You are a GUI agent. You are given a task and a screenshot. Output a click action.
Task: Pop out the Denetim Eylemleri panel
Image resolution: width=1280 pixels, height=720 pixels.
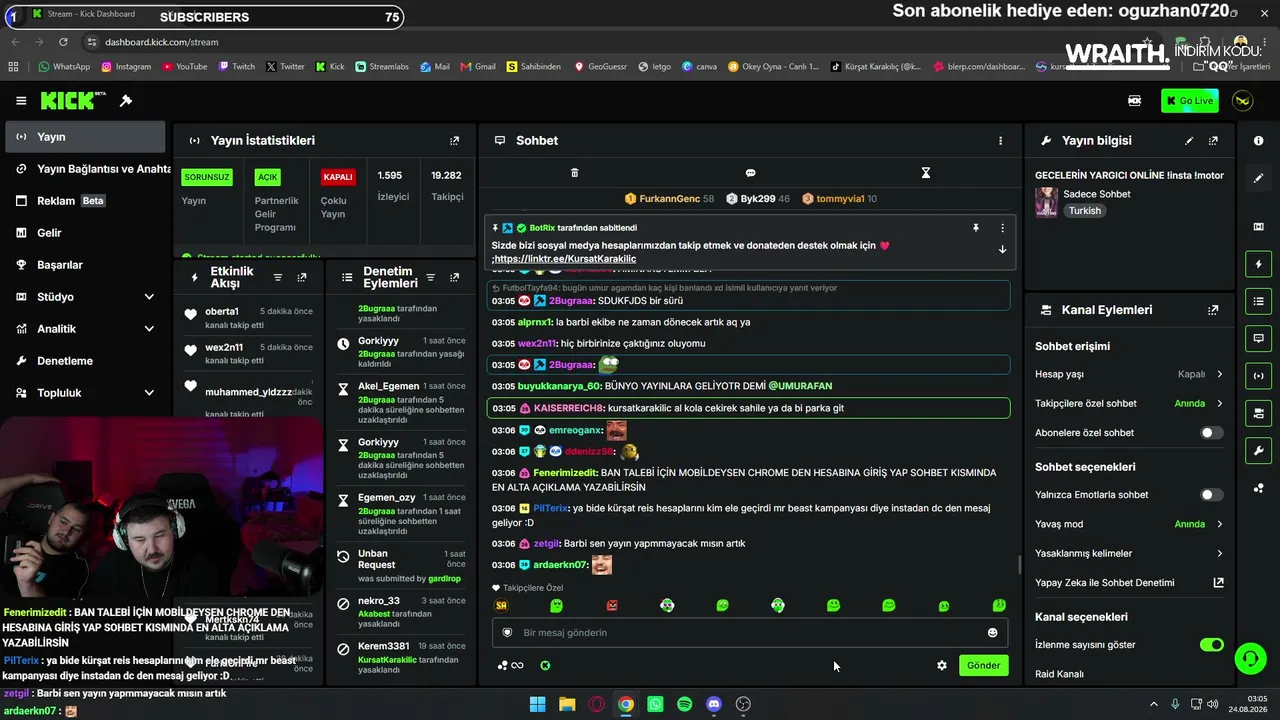455,277
